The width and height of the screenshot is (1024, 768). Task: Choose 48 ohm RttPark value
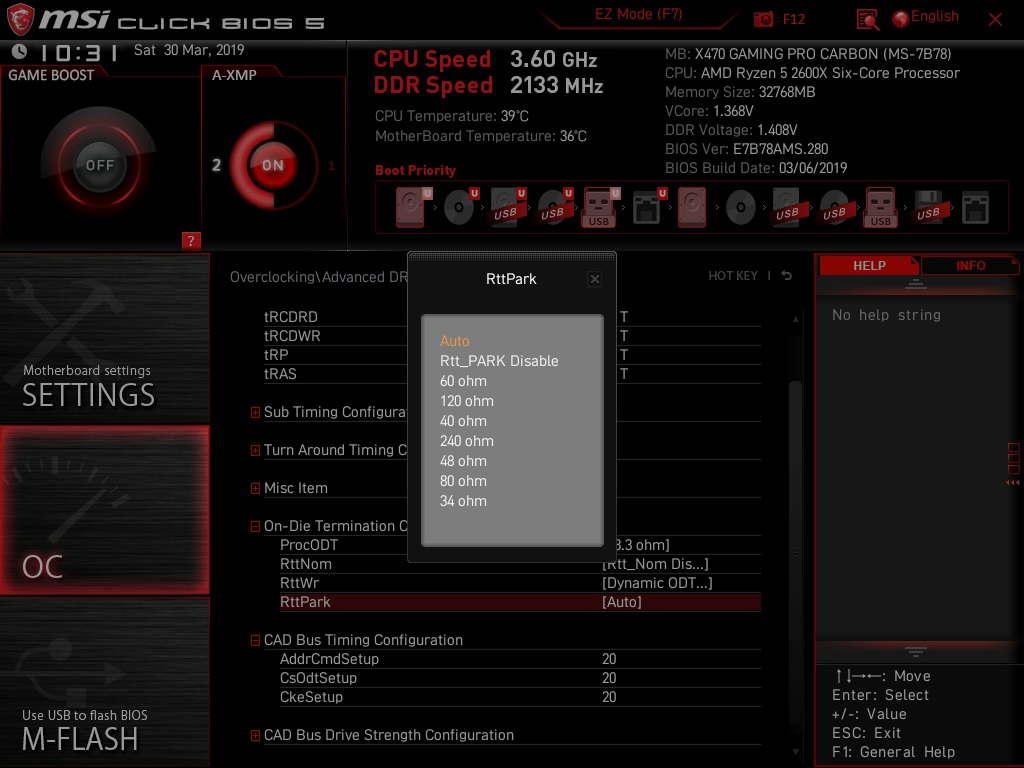[463, 461]
